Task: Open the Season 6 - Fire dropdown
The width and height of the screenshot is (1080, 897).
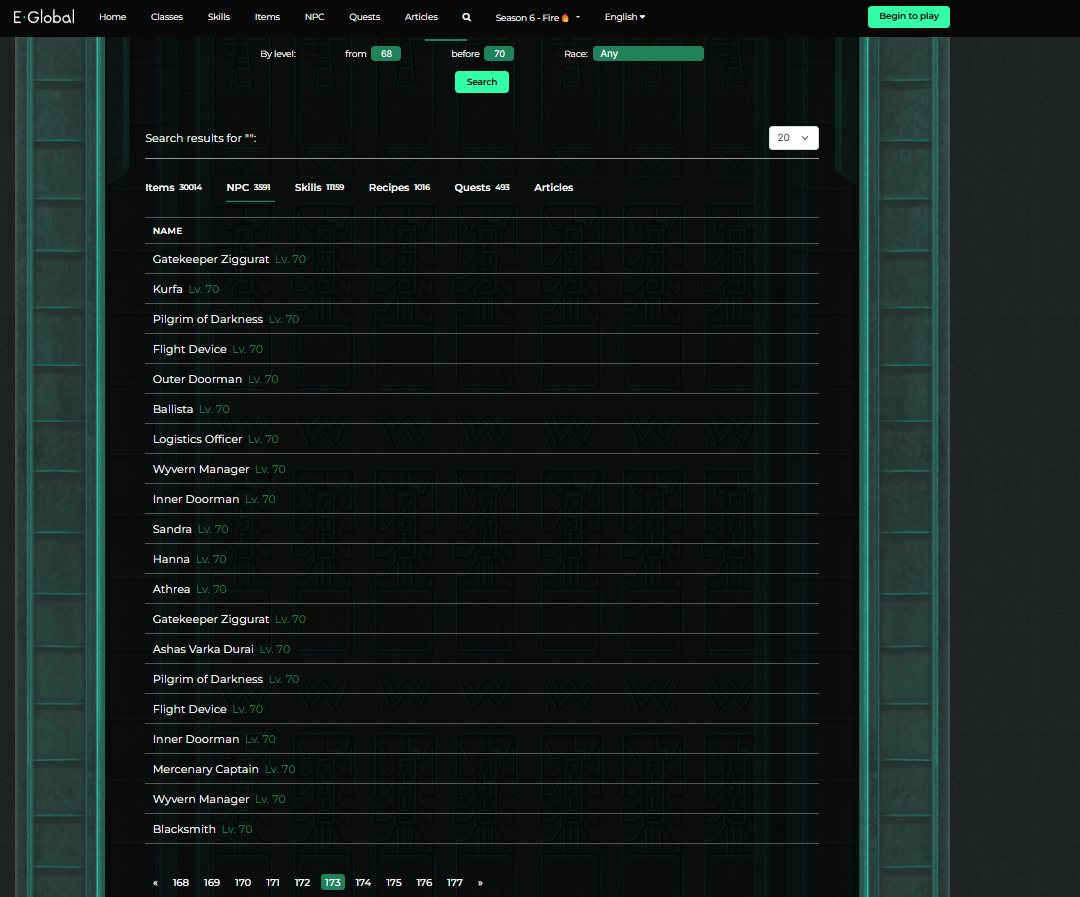Action: [537, 17]
